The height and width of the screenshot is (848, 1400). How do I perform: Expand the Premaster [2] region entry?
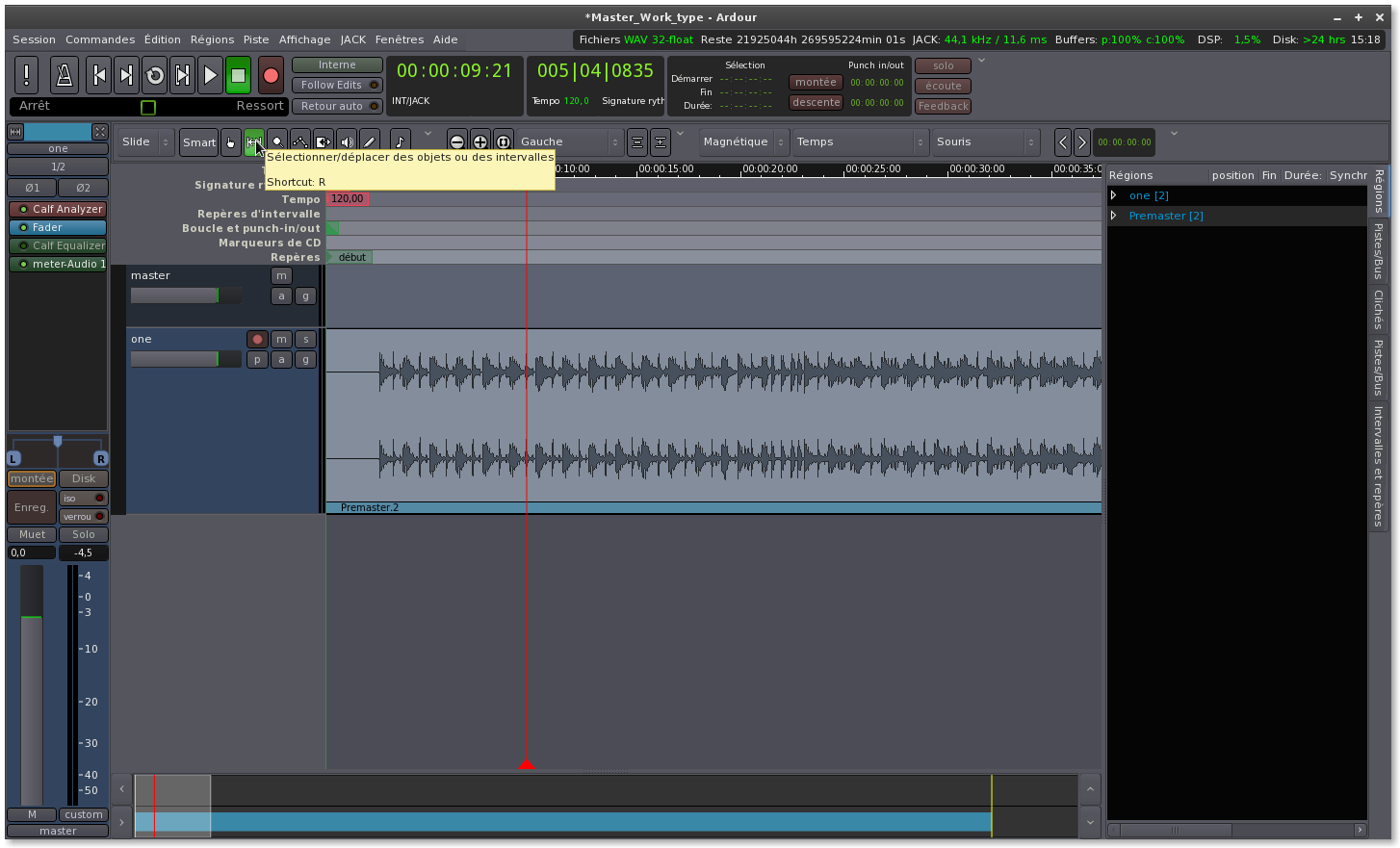click(x=1114, y=216)
